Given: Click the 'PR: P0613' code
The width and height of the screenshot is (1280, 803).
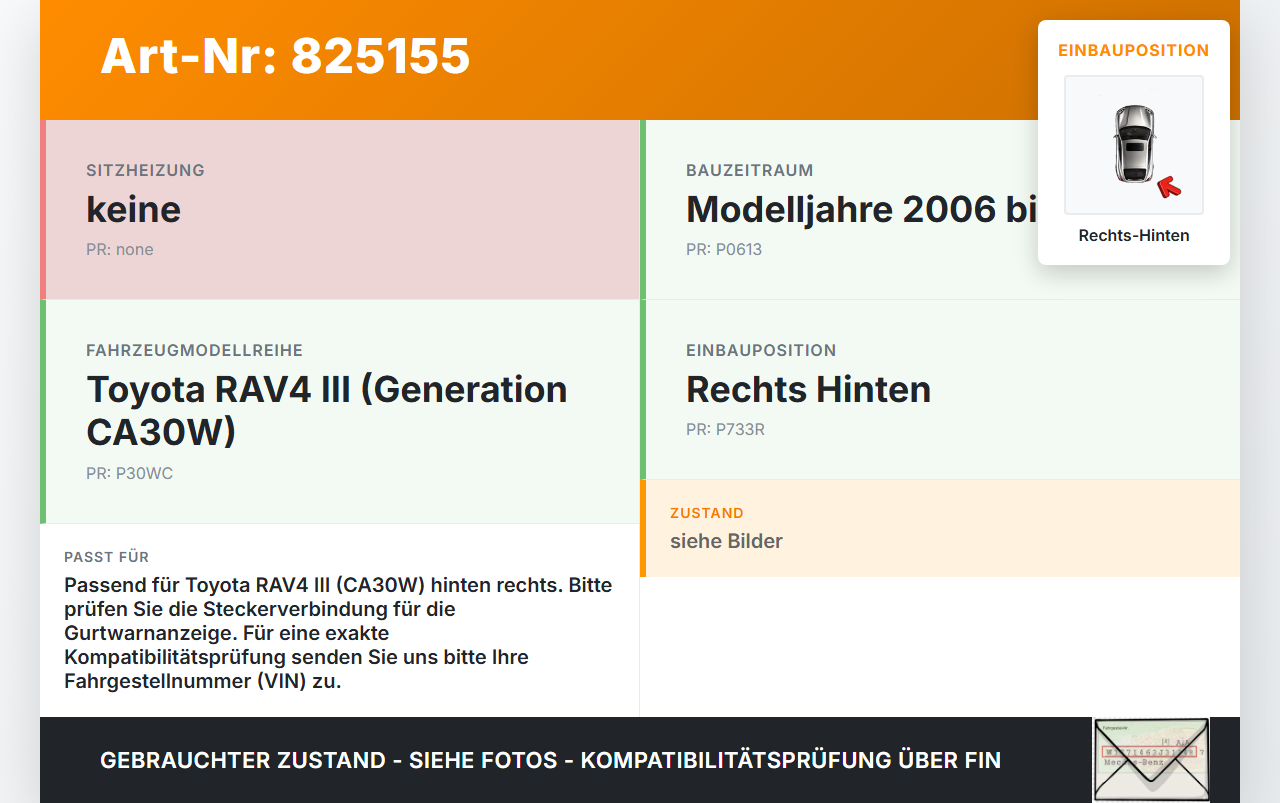Looking at the screenshot, I should tap(724, 250).
